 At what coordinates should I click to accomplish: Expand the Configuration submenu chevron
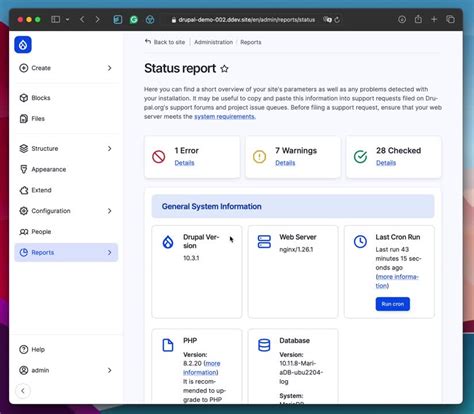[x=109, y=211]
